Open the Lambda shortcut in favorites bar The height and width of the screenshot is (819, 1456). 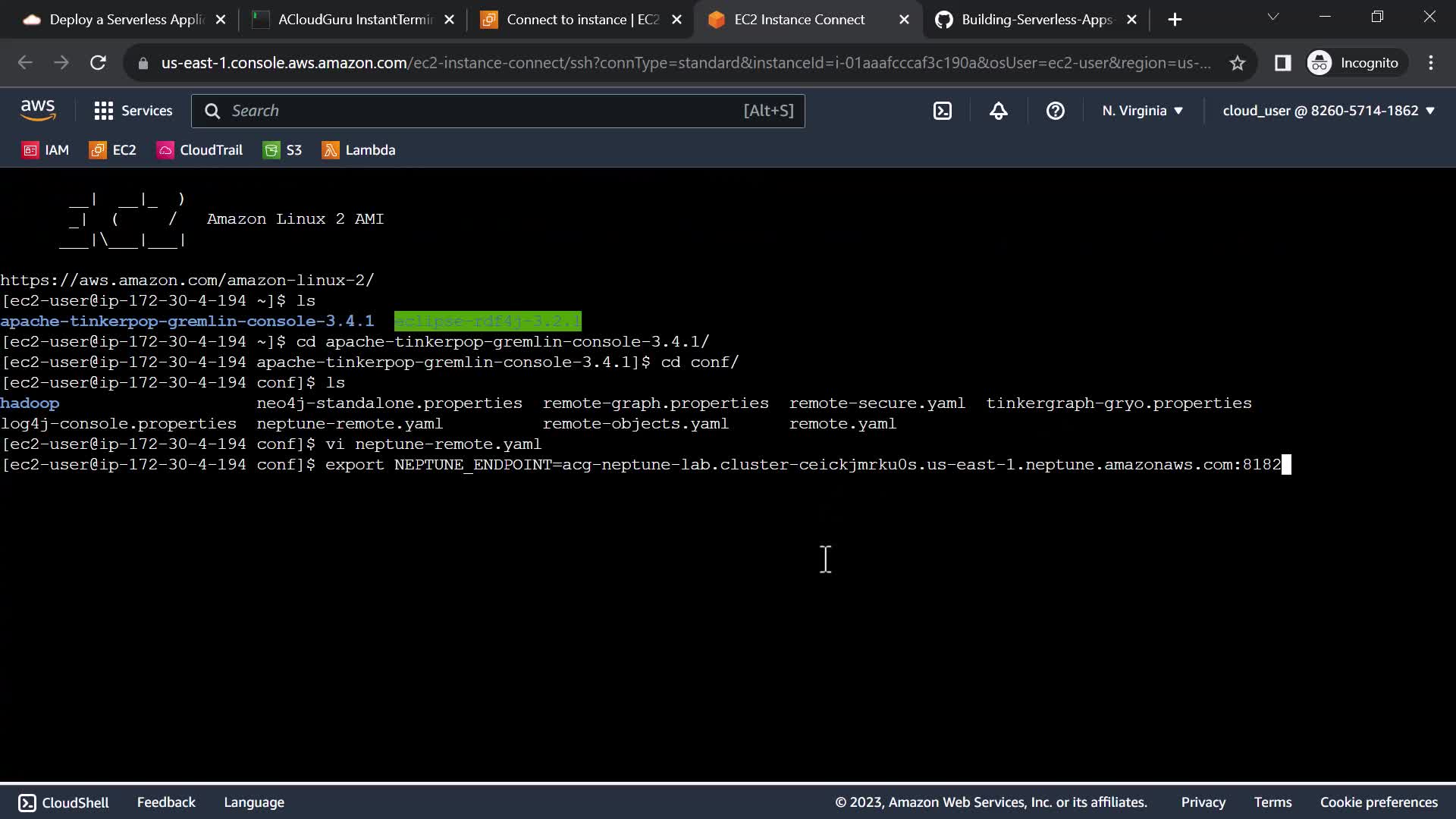tap(359, 150)
